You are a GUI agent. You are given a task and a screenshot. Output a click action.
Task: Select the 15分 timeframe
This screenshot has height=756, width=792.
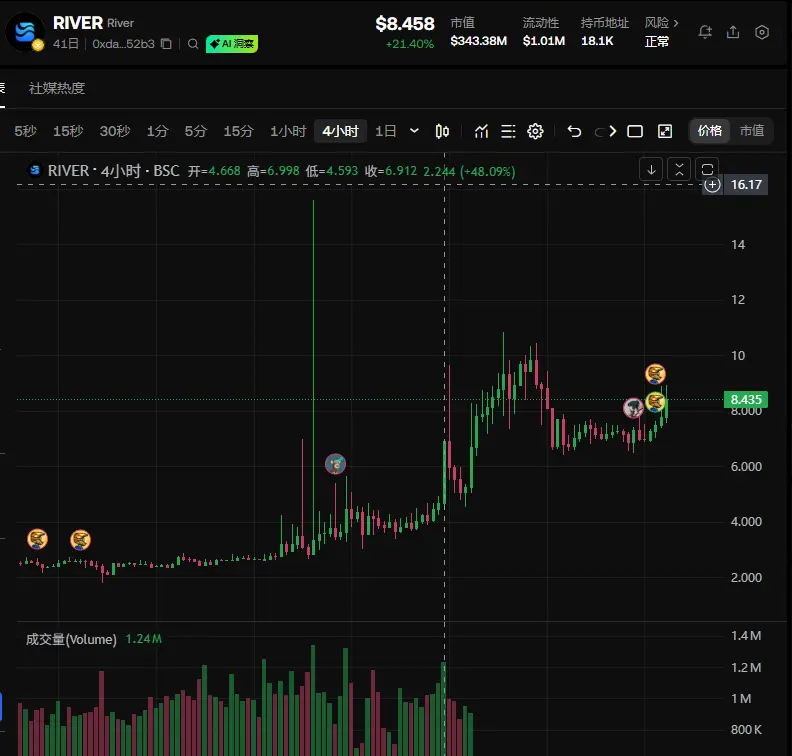[238, 131]
